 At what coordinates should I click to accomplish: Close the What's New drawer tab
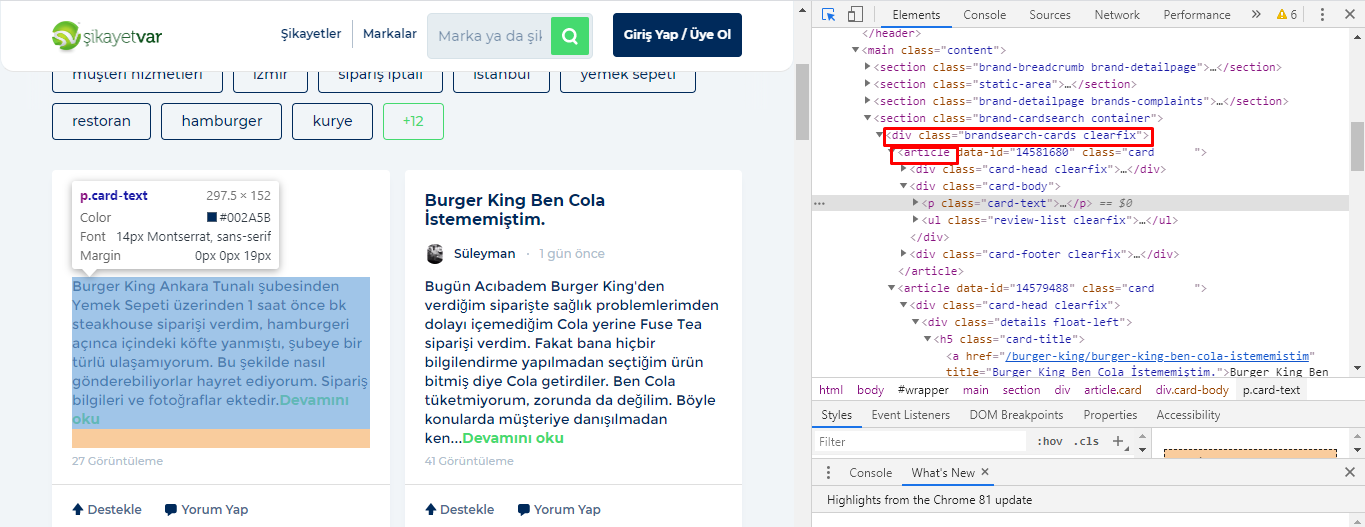pyautogui.click(x=985, y=472)
